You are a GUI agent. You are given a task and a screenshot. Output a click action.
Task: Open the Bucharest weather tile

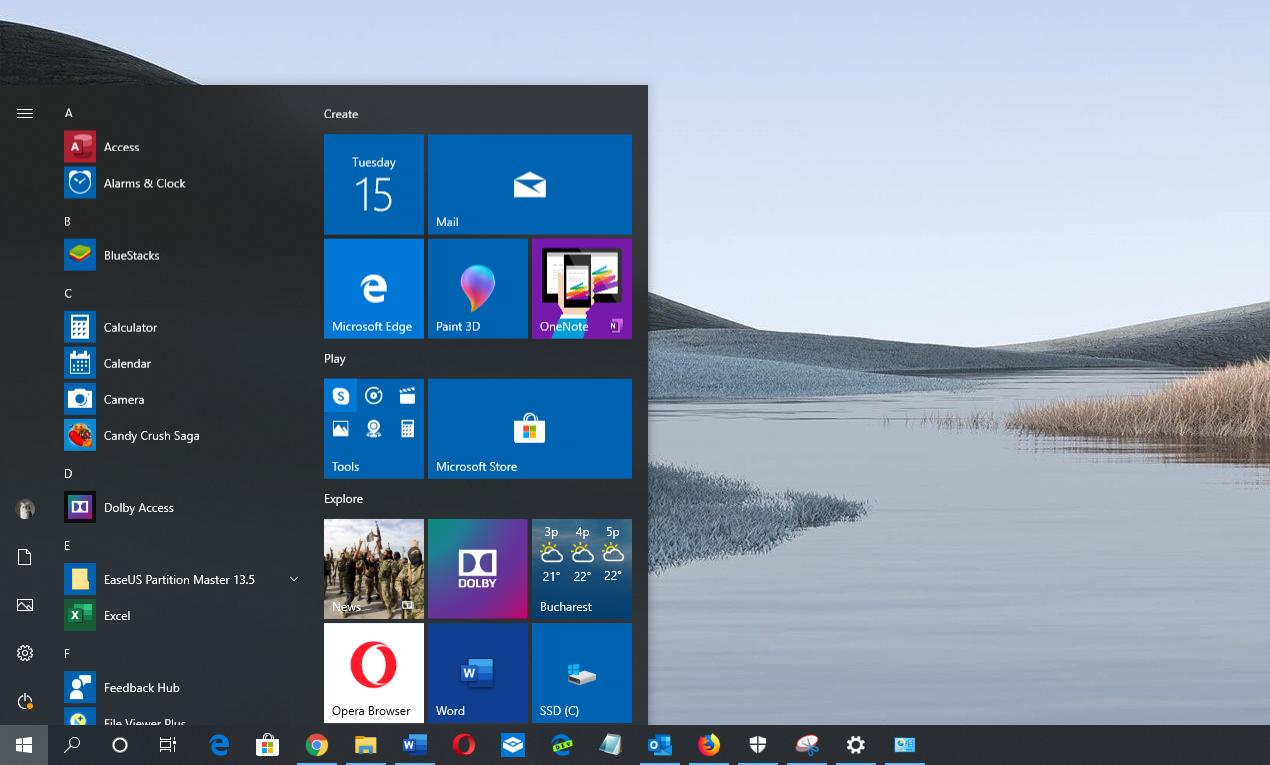582,568
